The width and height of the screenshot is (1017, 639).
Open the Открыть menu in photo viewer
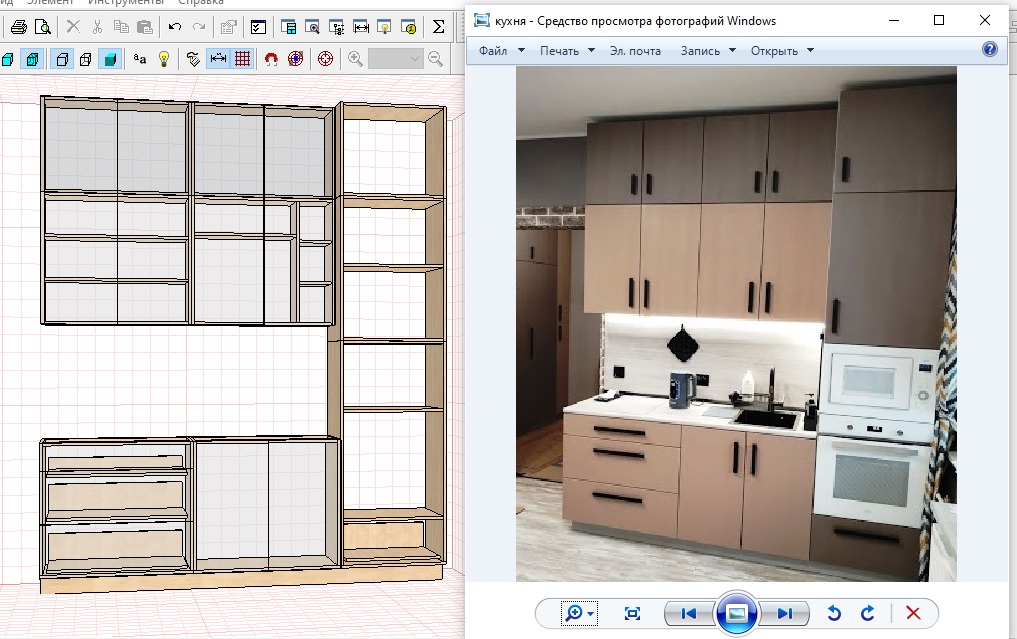coord(782,51)
